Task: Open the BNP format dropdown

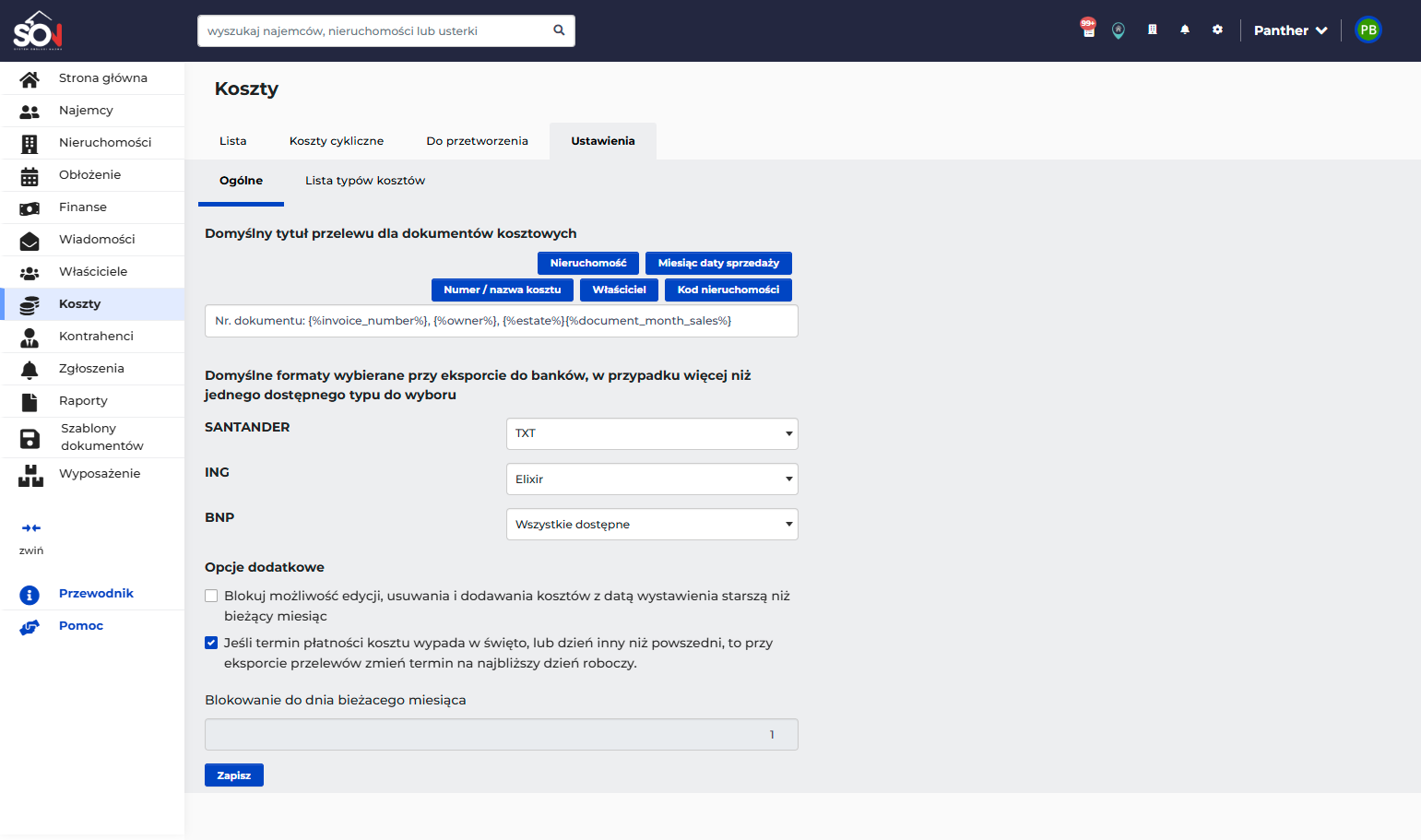Action: [x=652, y=525]
